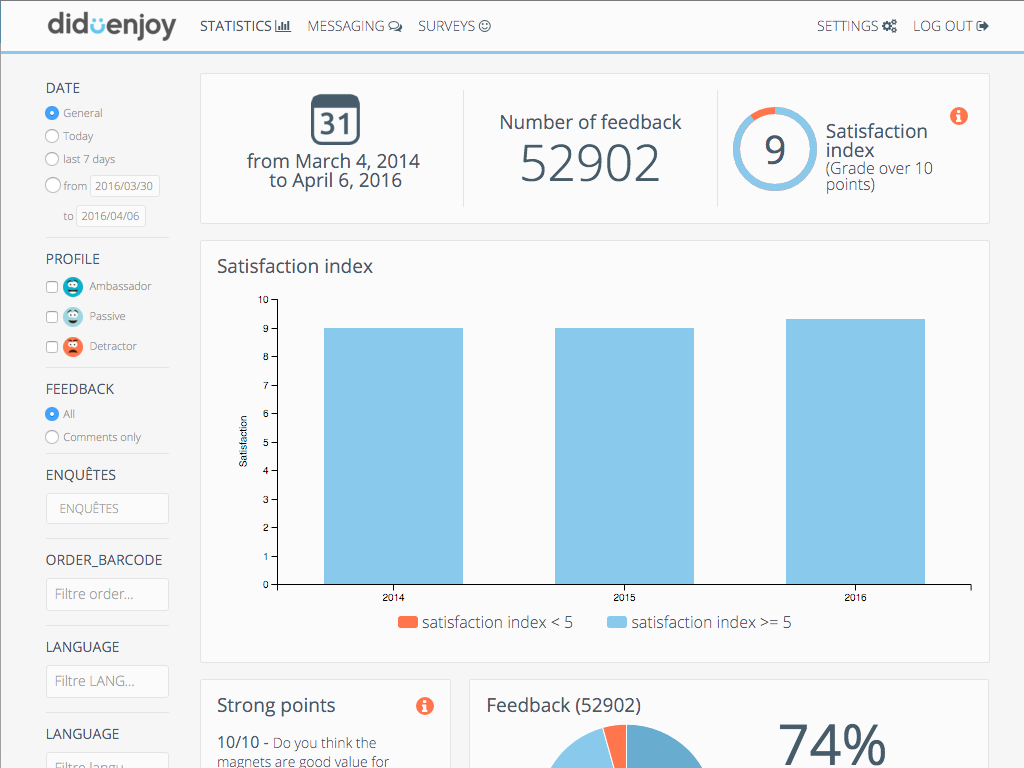
Task: Open Settings via the gears icon
Action: pyautogui.click(x=889, y=25)
